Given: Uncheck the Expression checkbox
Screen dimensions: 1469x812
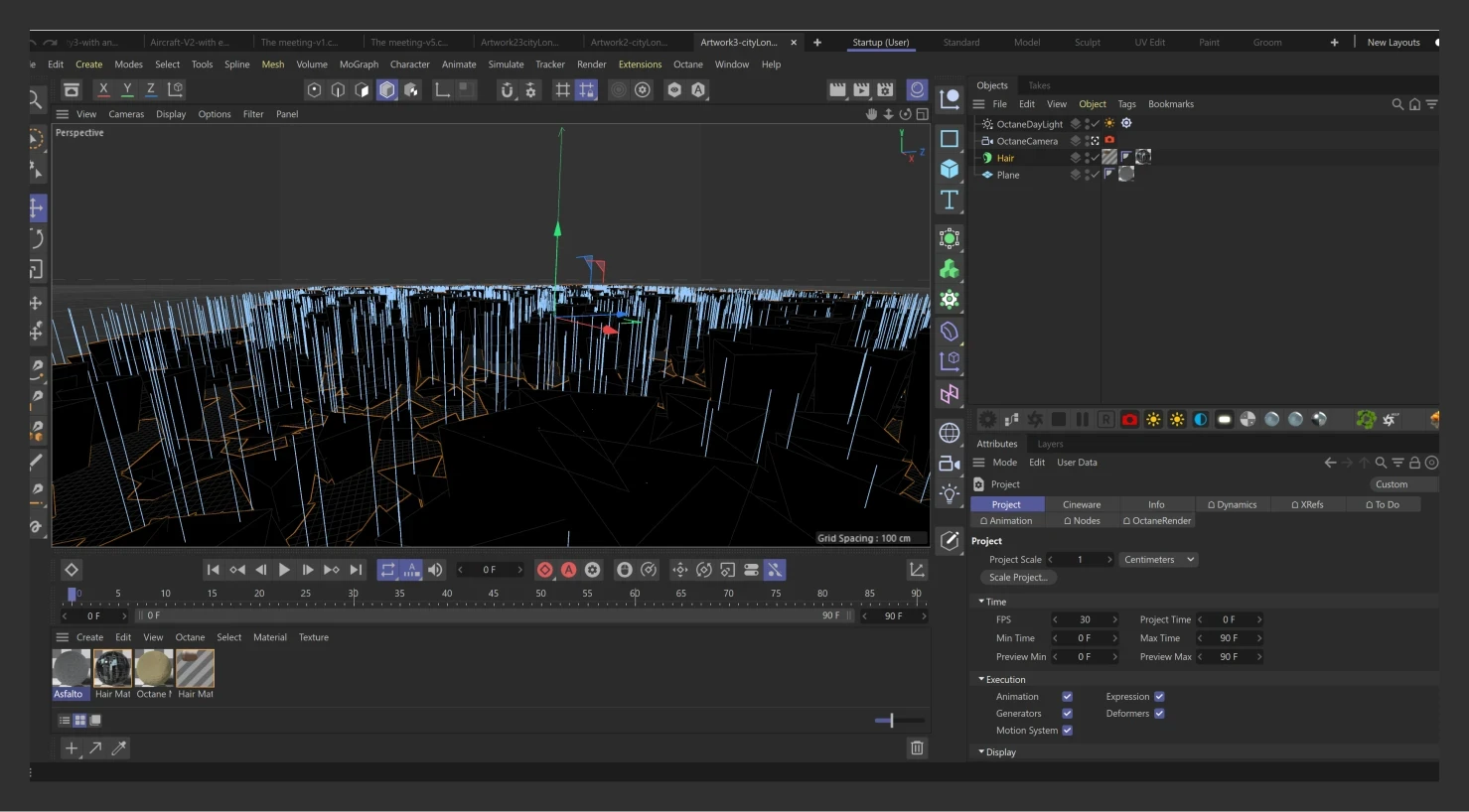Looking at the screenshot, I should pyautogui.click(x=1159, y=697).
